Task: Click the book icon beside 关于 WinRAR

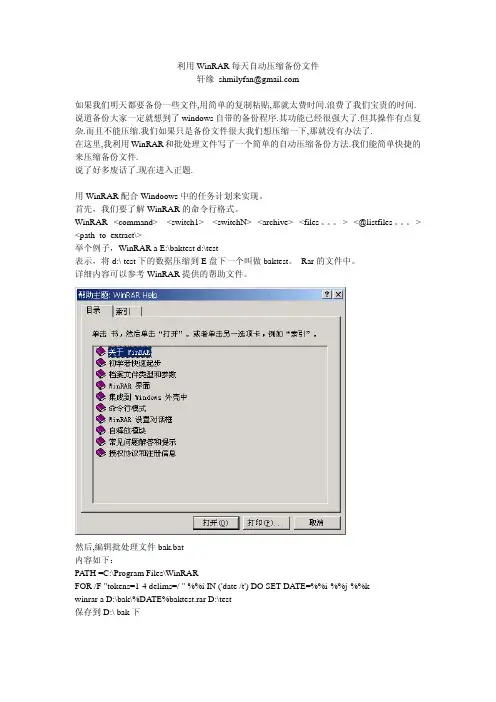Action: point(101,351)
